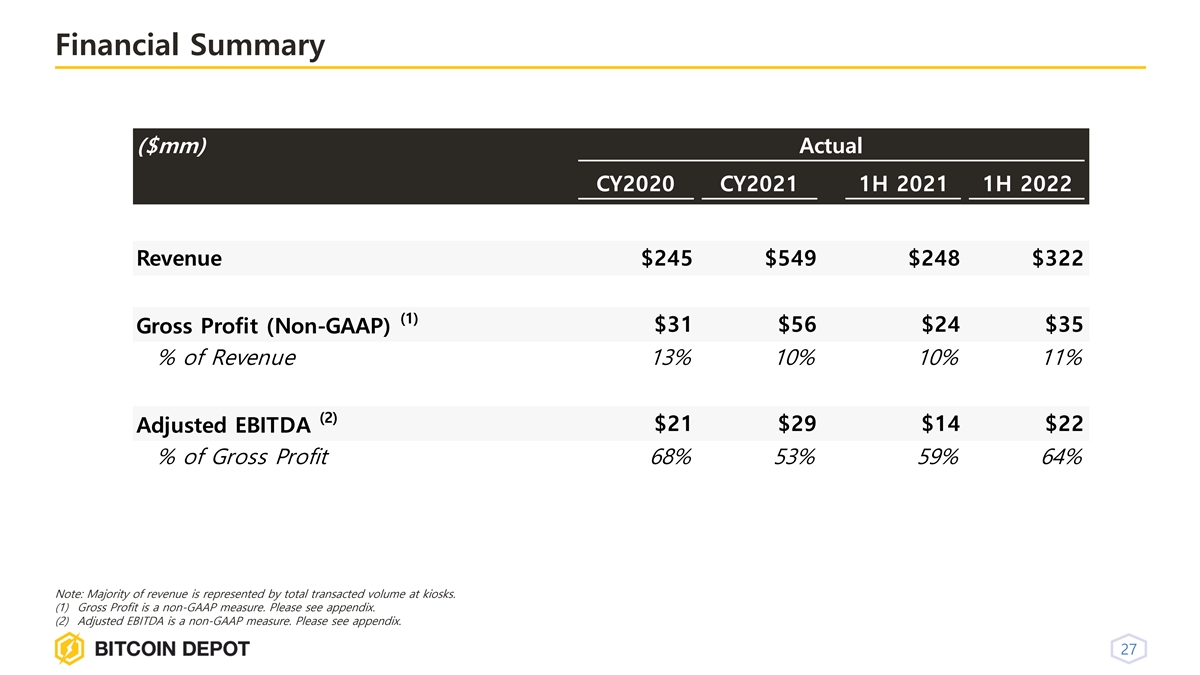
Task: Click the % of Revenue row label
Action: coord(227,358)
